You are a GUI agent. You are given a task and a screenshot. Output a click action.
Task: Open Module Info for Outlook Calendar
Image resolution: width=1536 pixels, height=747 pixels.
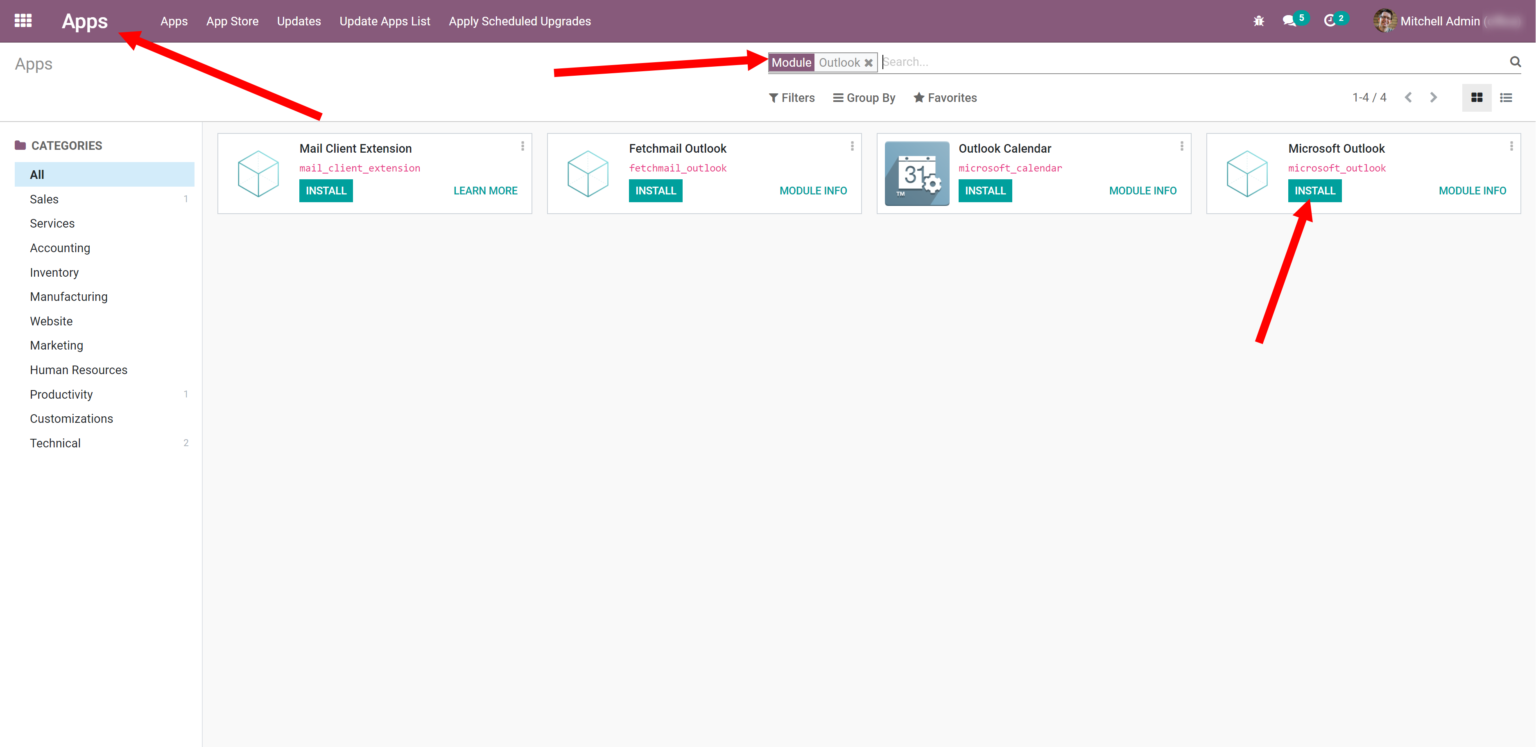point(1143,190)
